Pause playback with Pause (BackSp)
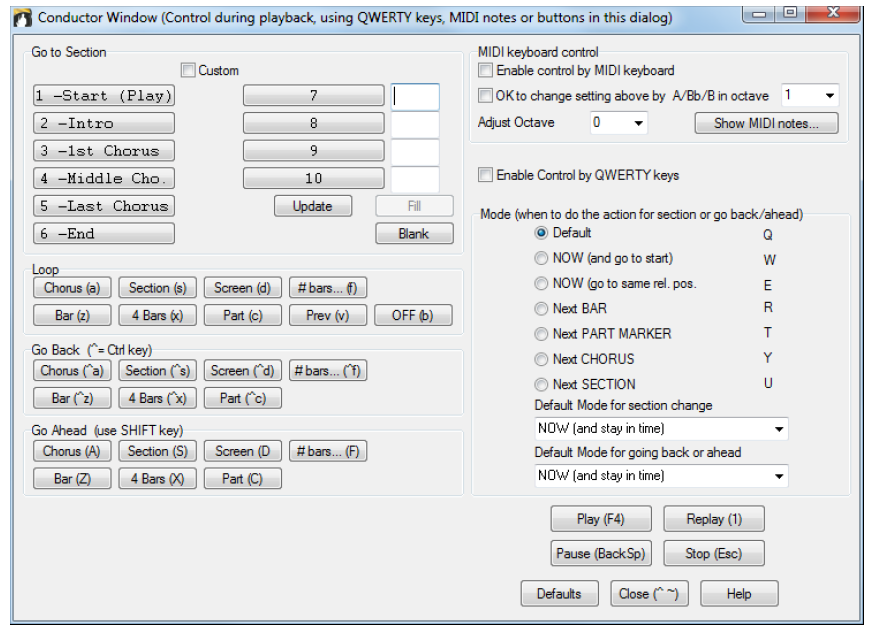The width and height of the screenshot is (872, 629). (601, 553)
